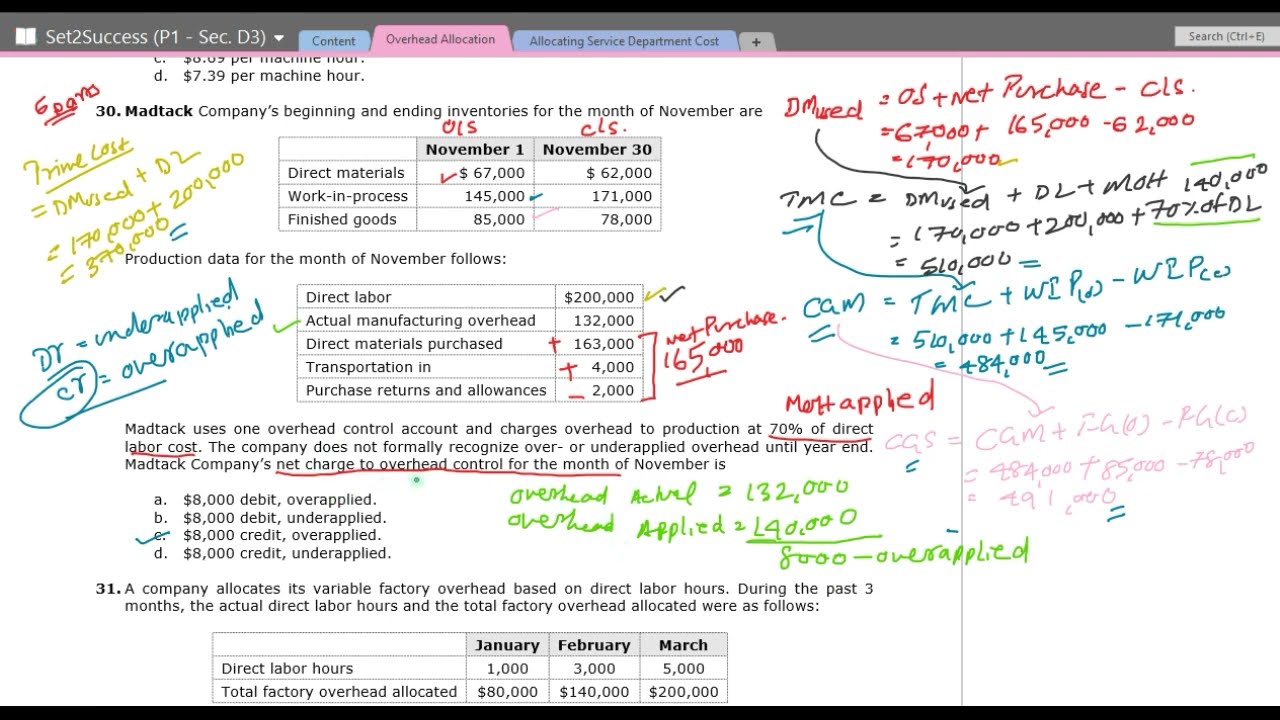
Task: Click the November 30 column header
Action: [597, 149]
